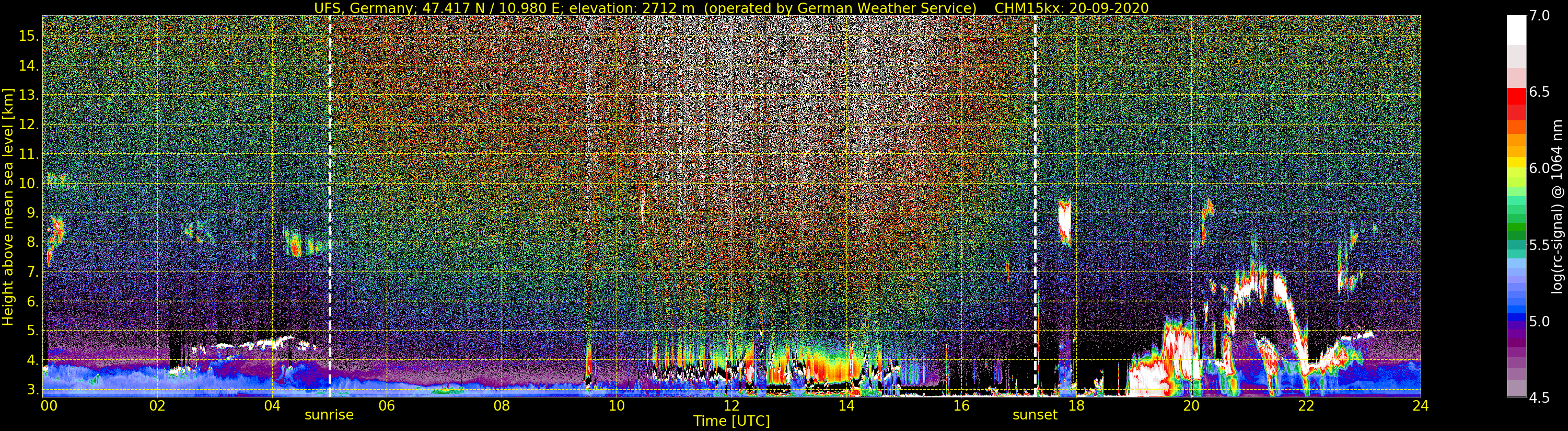1568x431 pixels.
Task: Click the 4. height tick label
Action: [33, 360]
